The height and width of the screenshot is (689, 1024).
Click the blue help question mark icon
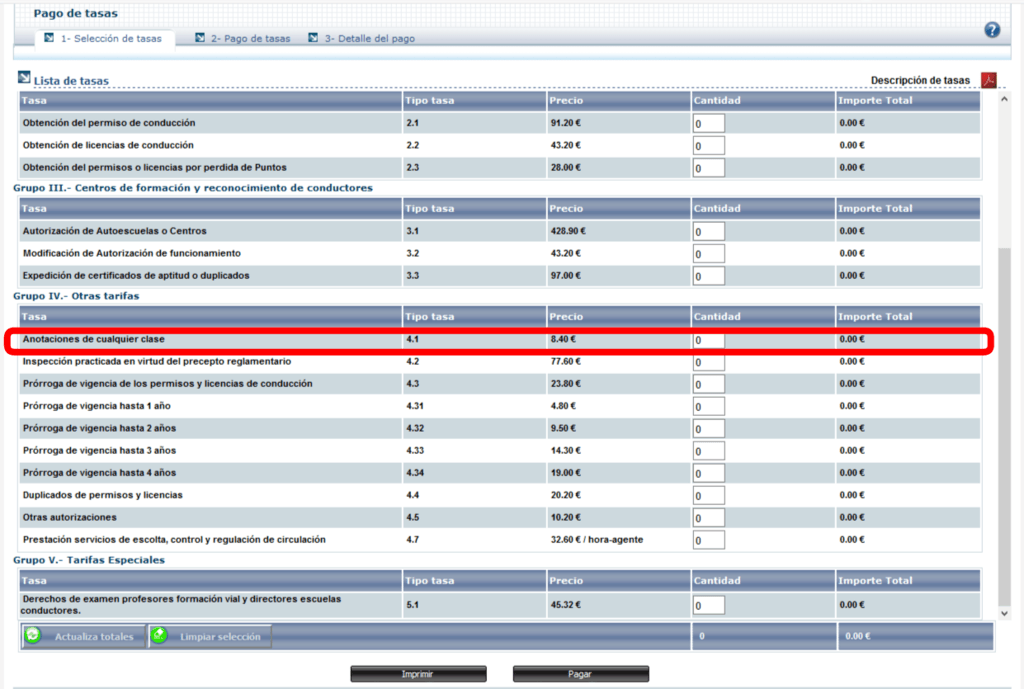(992, 30)
